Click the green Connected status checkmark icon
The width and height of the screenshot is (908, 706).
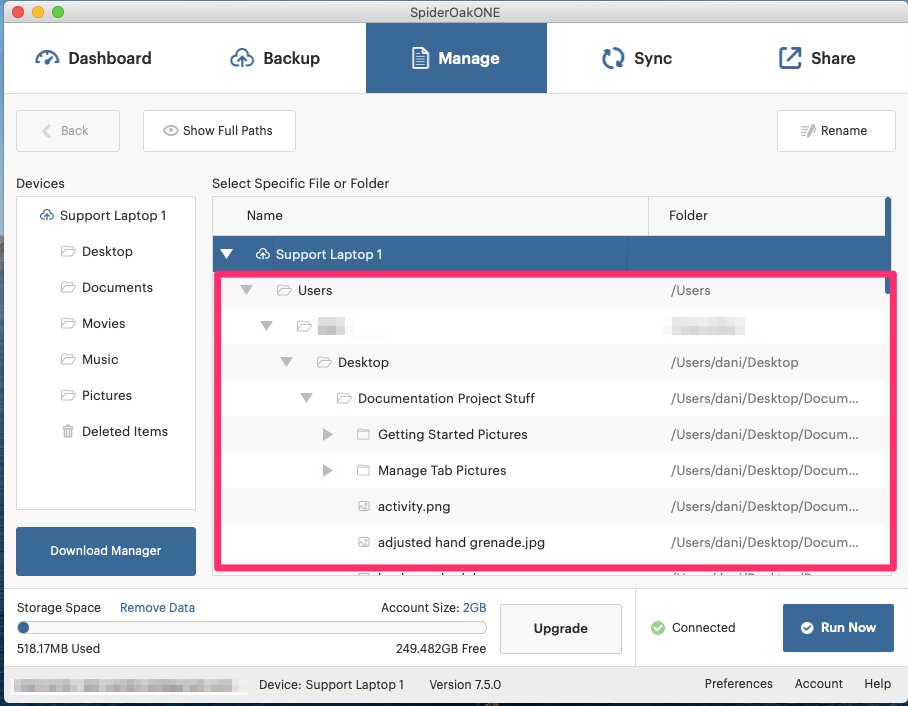click(x=658, y=628)
